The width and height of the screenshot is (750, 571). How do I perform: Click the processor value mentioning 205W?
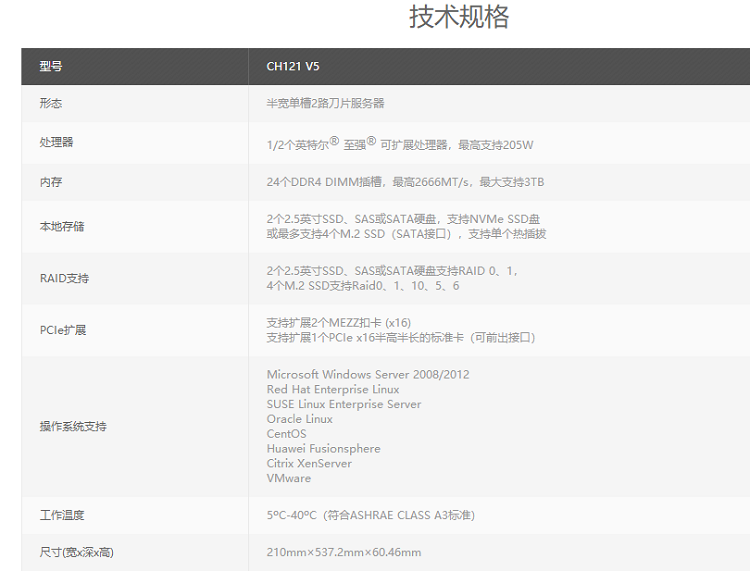[x=400, y=143]
